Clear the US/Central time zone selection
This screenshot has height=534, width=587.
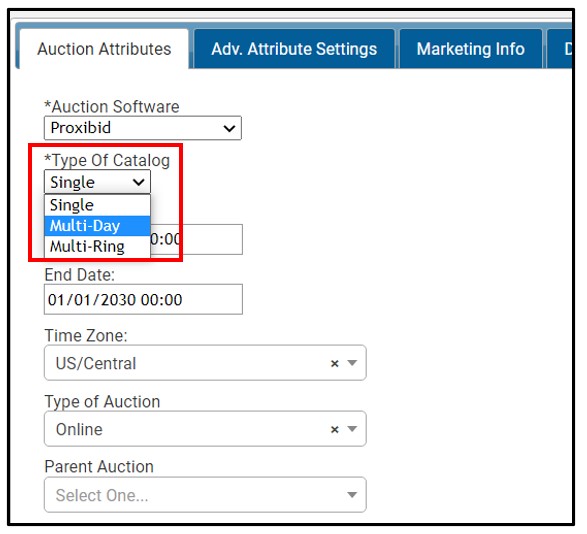(335, 363)
